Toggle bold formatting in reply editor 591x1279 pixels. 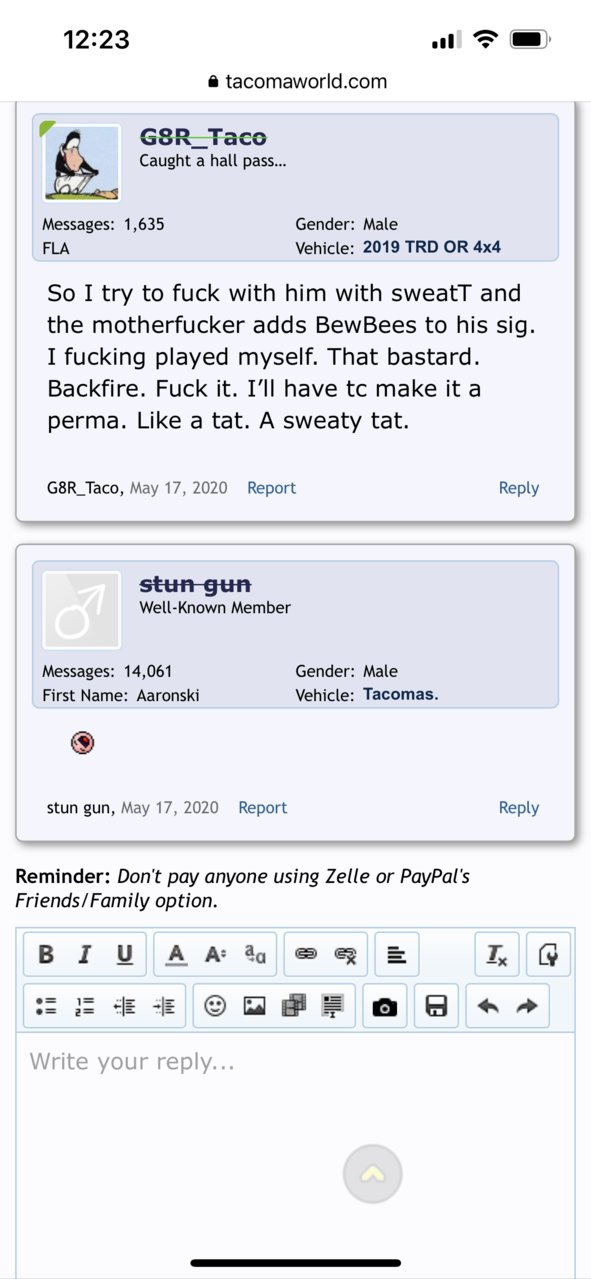point(46,955)
